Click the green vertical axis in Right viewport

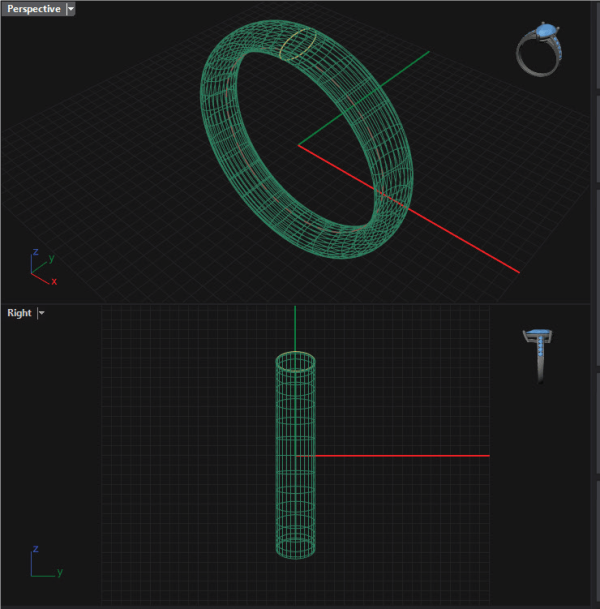295,328
